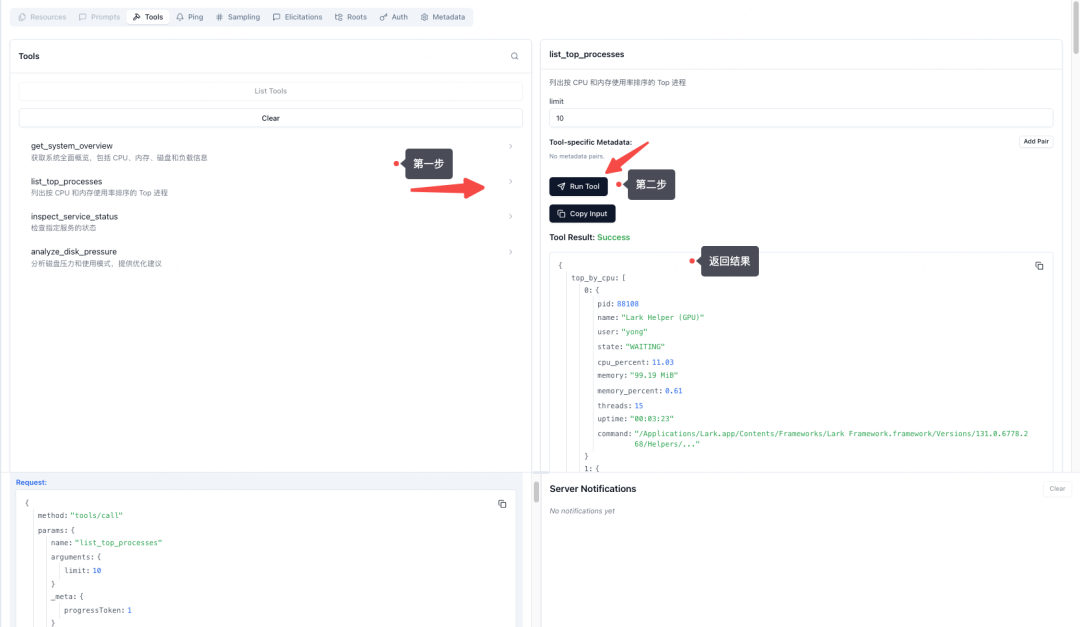1080x627 pixels.
Task: Expand the get_system_overview tool chevron
Action: click(510, 146)
